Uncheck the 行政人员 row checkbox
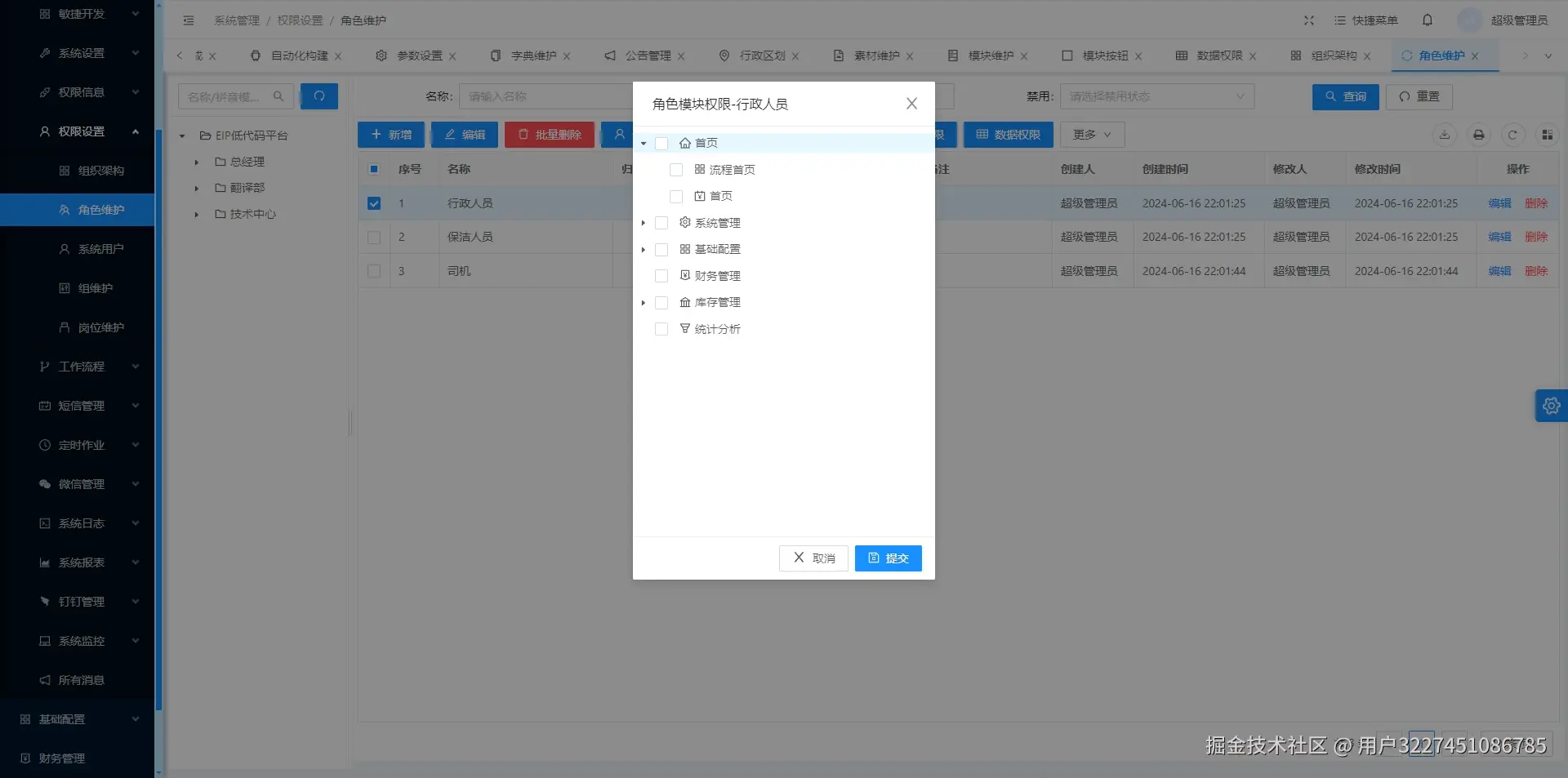 point(374,203)
